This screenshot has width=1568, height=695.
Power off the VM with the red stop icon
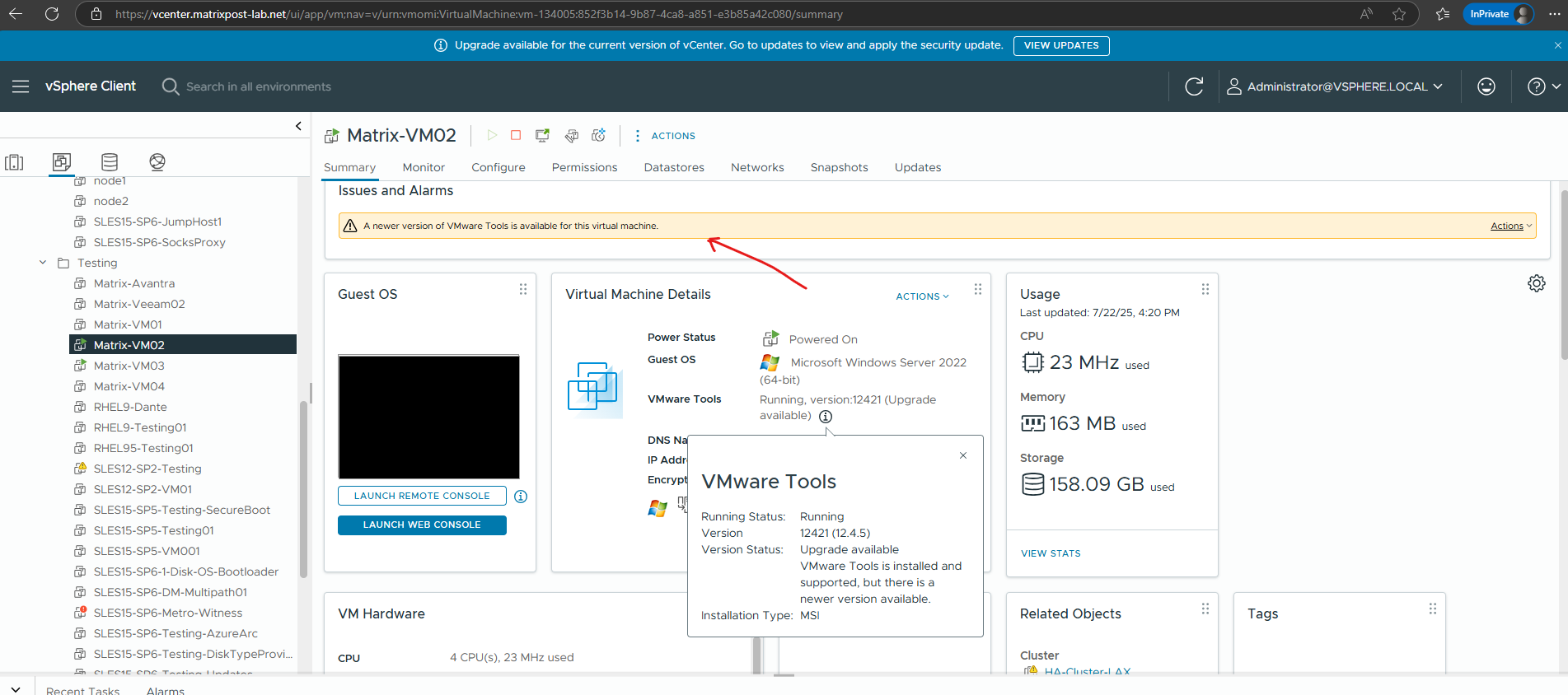[516, 135]
